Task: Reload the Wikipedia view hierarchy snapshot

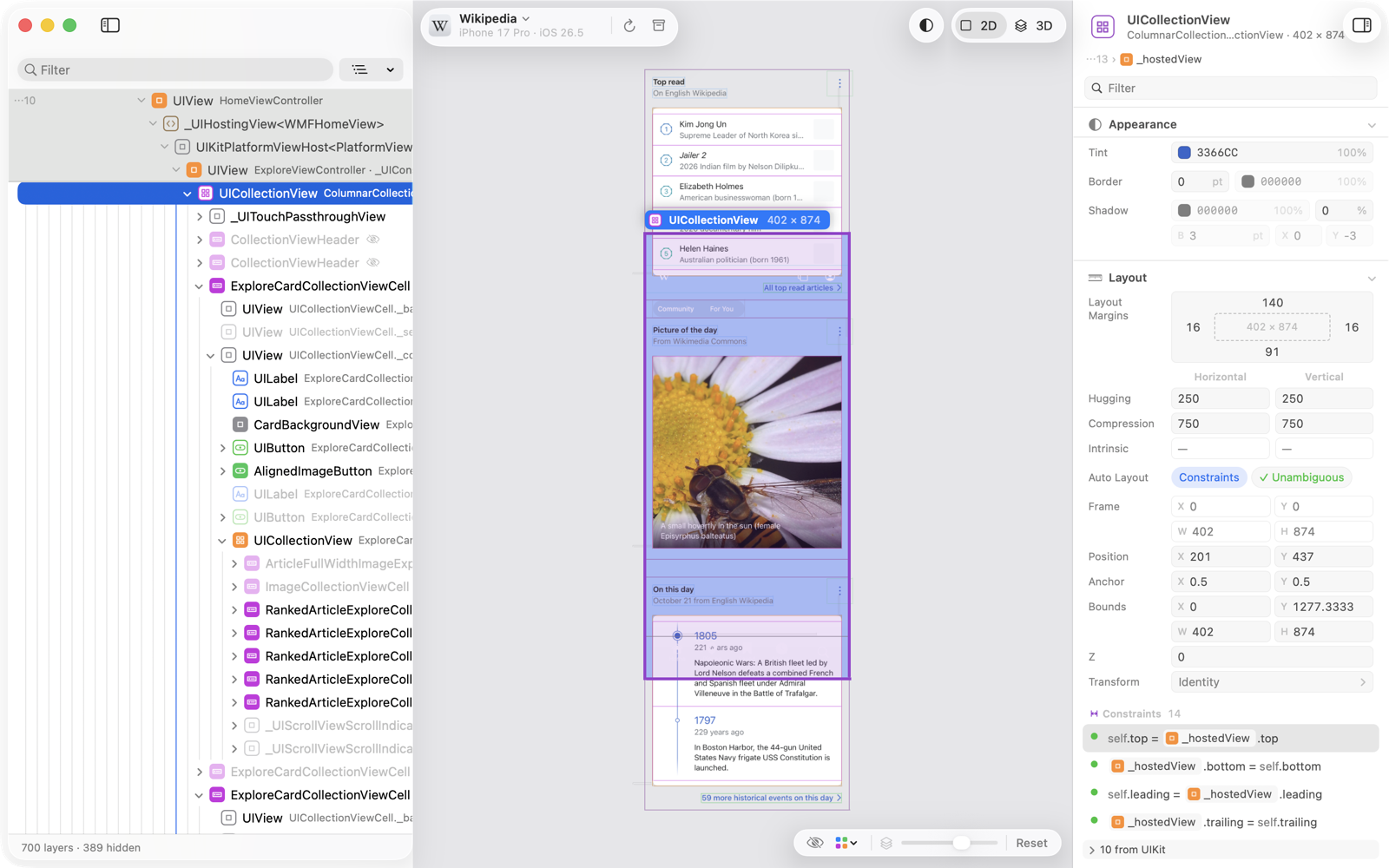Action: pyautogui.click(x=629, y=26)
